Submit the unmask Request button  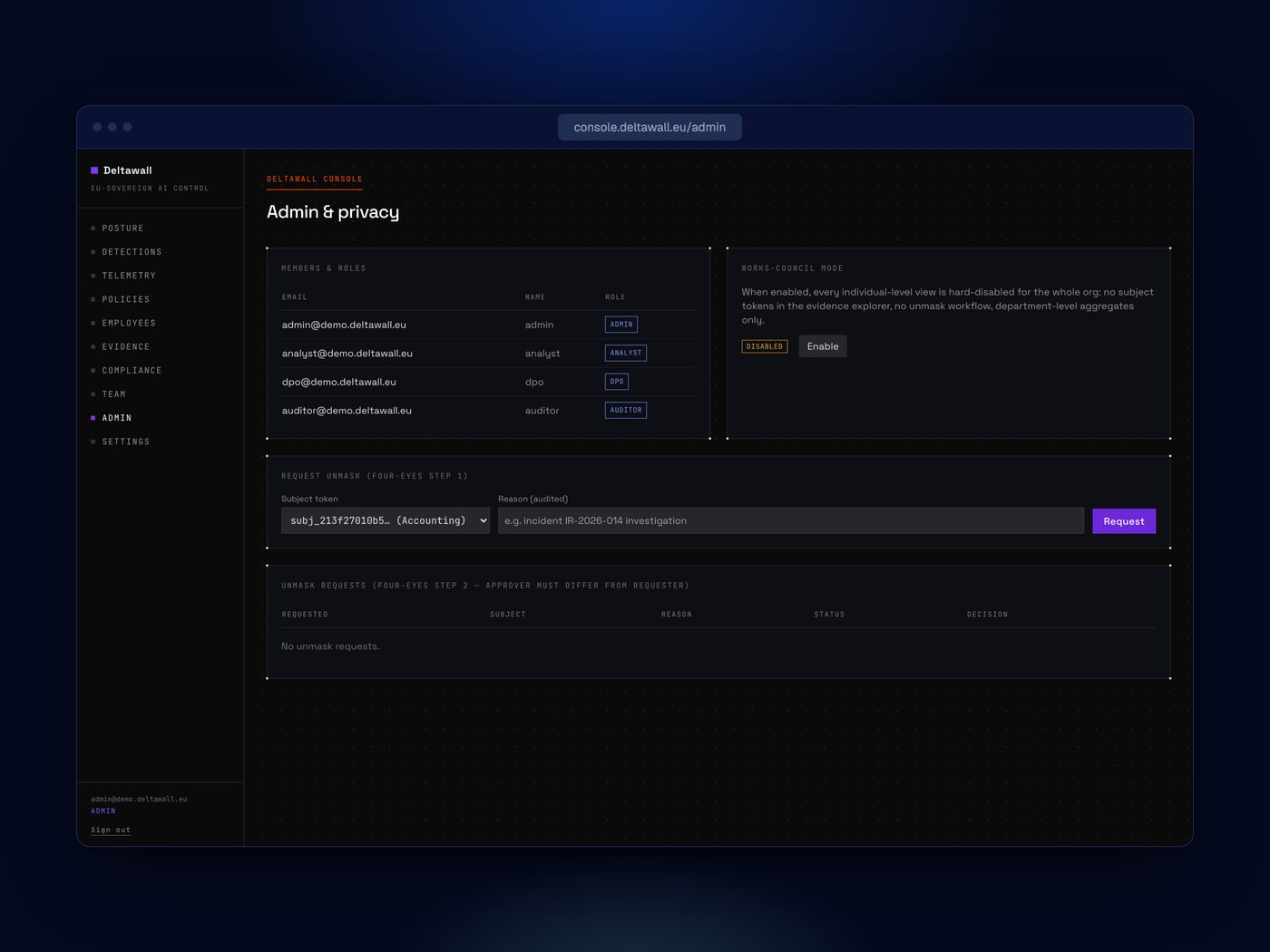point(1124,521)
